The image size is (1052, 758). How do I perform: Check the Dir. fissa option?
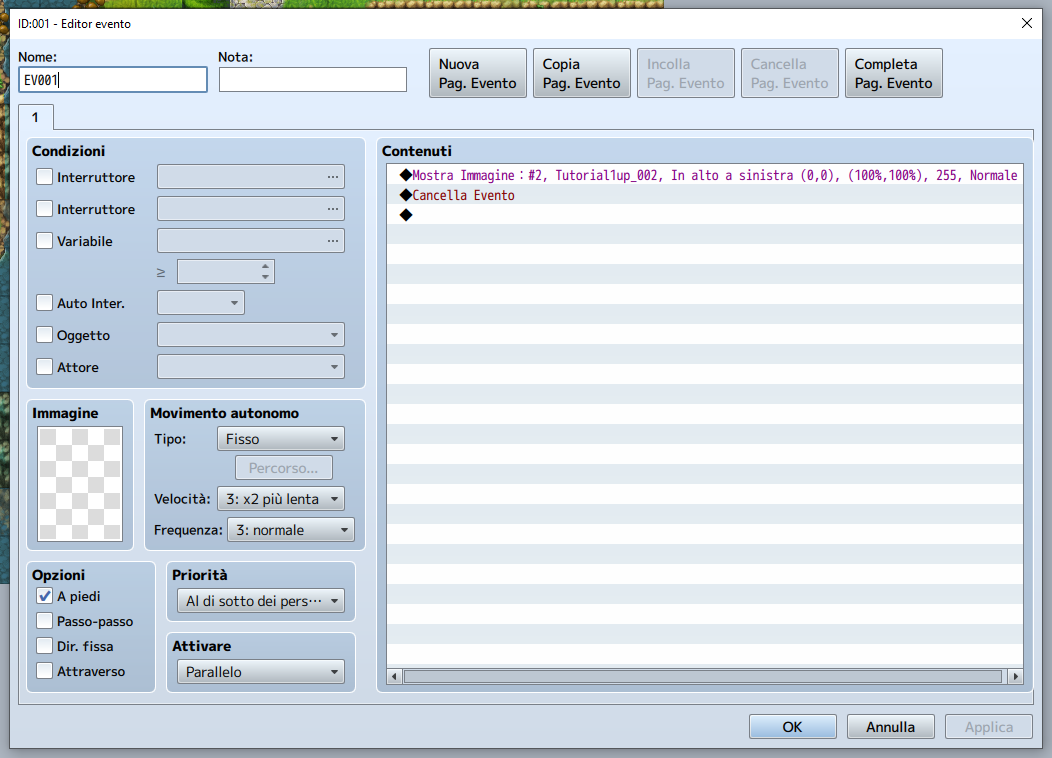click(x=45, y=646)
